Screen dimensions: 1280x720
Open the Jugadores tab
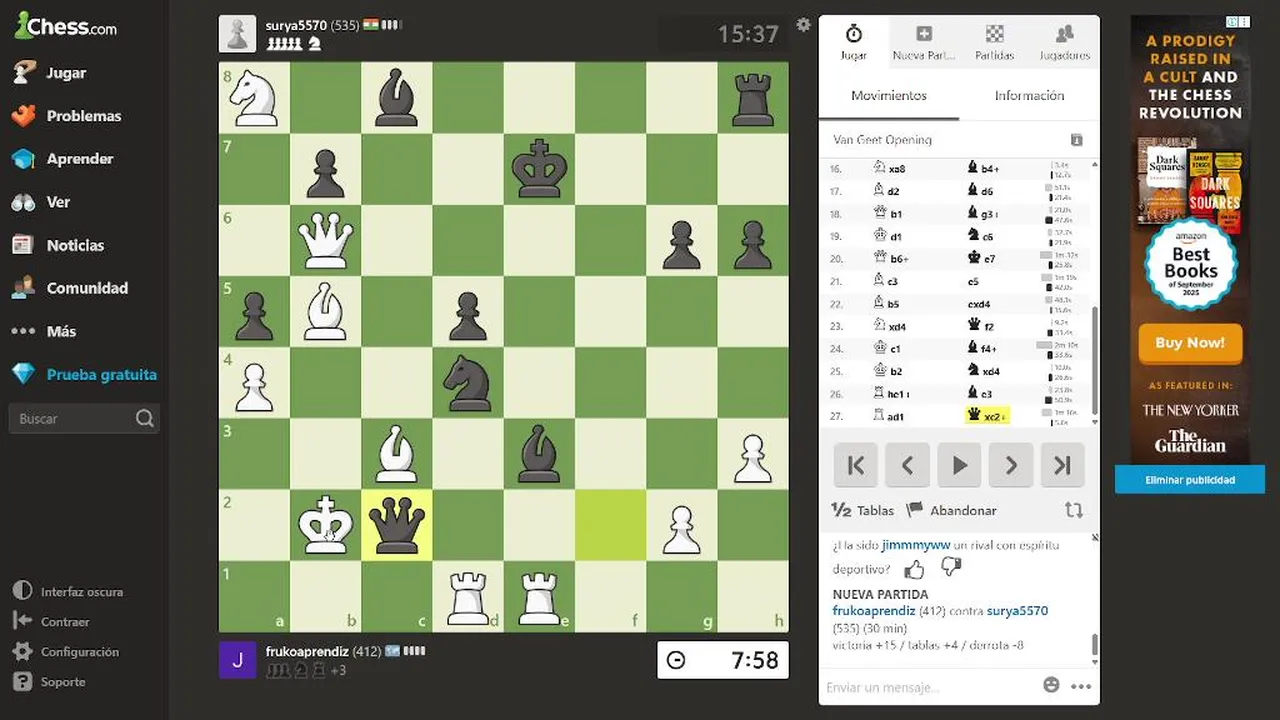click(x=1064, y=43)
